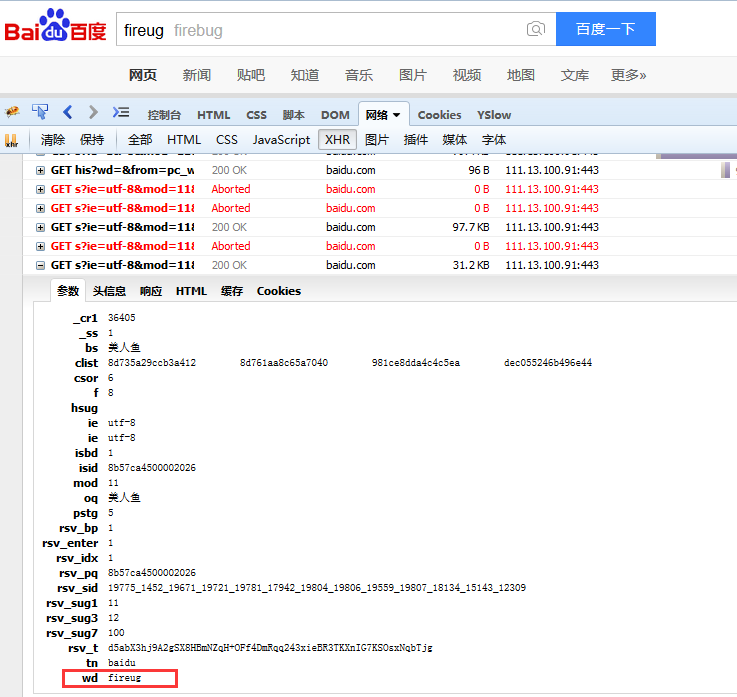Screen dimensions: 737x697
Task: Open the 贴吧 category
Action: [251, 75]
